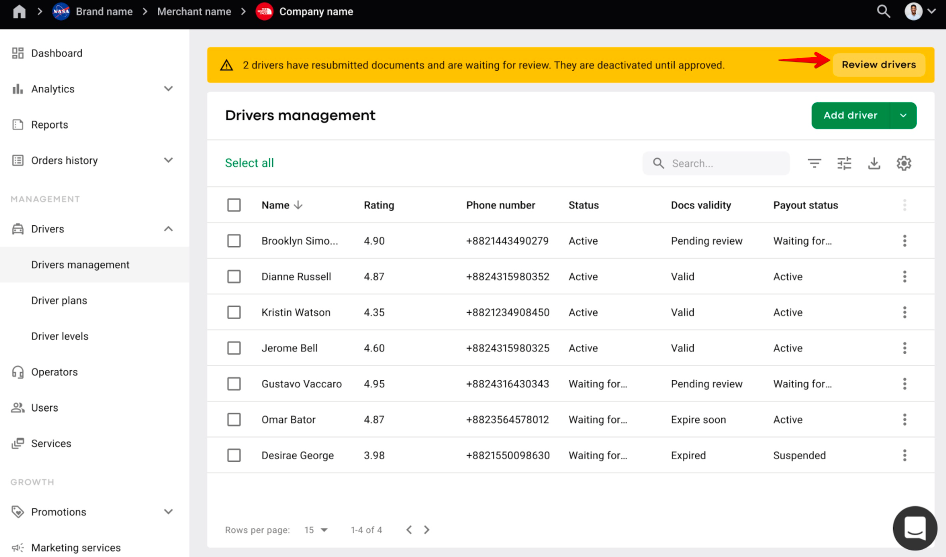Toggle header select-all checkbox
This screenshot has height=557, width=946.
234,205
